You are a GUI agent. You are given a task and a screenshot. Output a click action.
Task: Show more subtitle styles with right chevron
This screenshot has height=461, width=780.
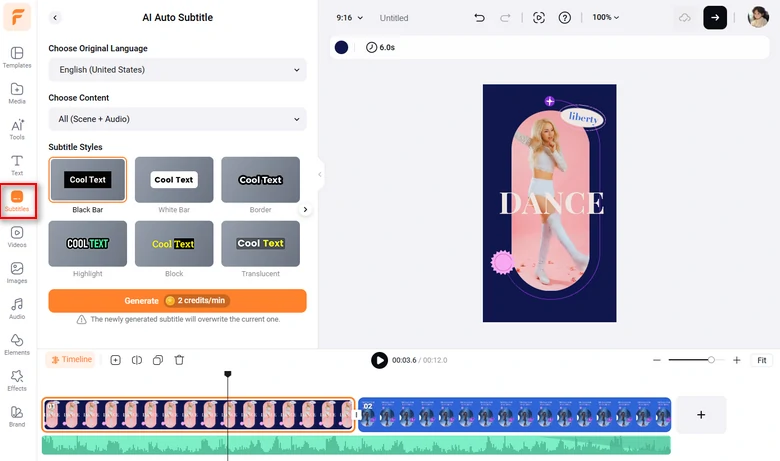click(x=305, y=209)
